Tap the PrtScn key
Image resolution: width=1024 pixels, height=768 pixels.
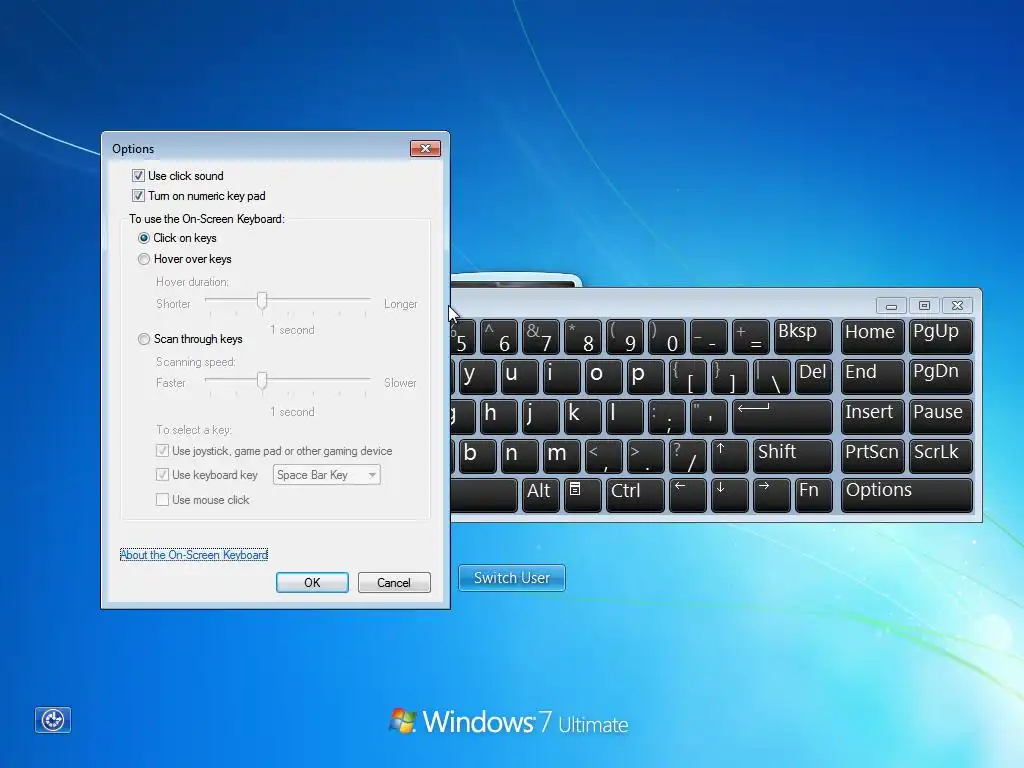coord(872,456)
